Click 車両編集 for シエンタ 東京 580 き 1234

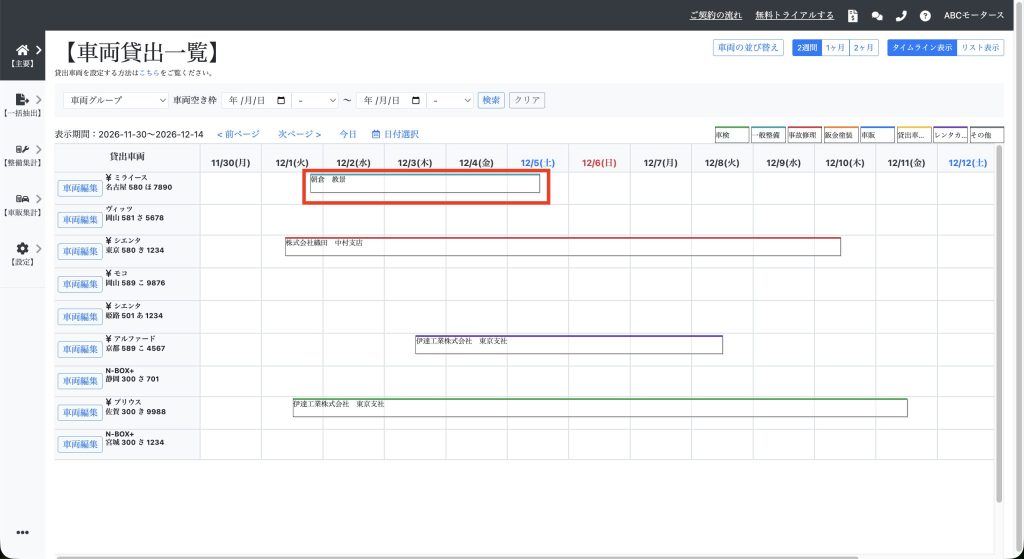(80, 252)
